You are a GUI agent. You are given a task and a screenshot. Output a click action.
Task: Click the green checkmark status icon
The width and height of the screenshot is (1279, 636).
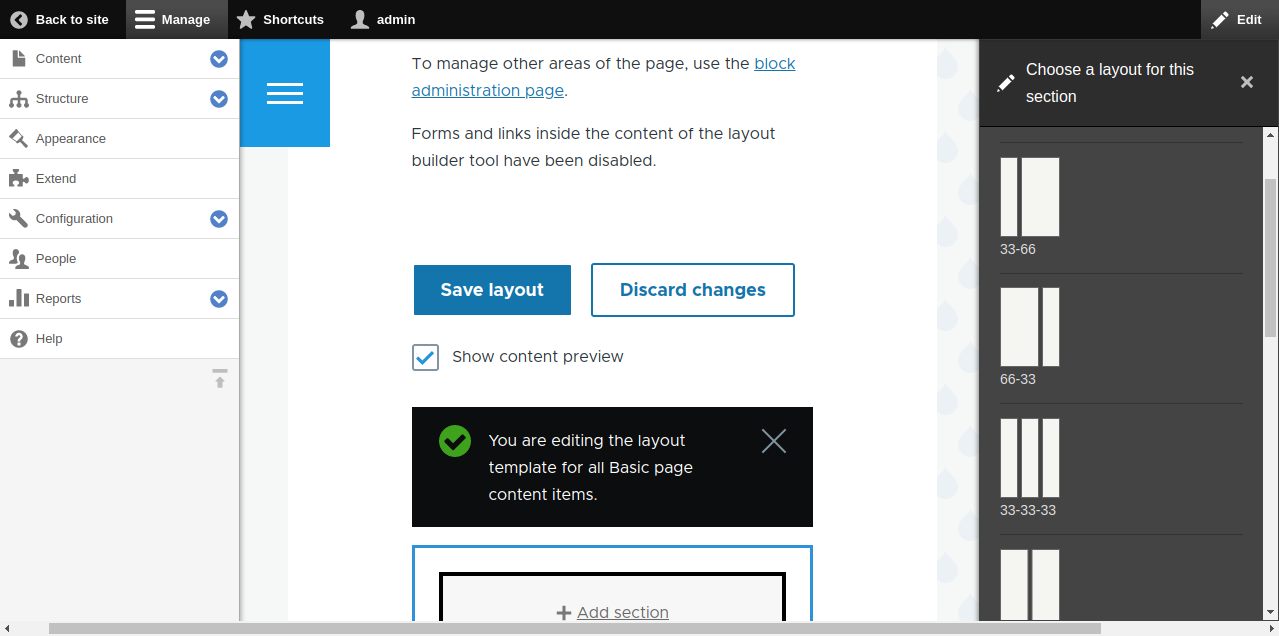coord(455,441)
